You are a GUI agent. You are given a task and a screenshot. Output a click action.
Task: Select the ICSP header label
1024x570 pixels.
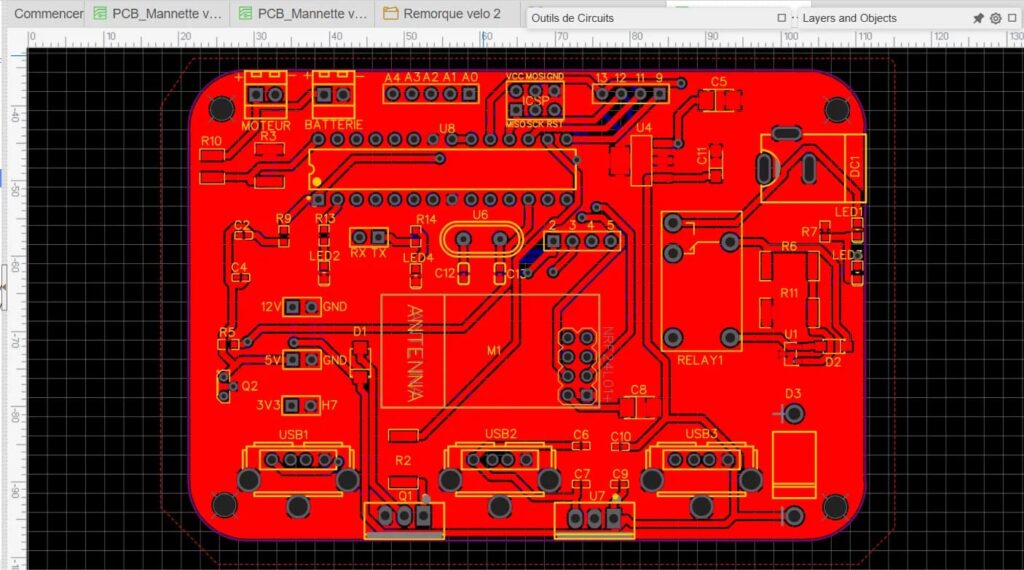pos(536,100)
